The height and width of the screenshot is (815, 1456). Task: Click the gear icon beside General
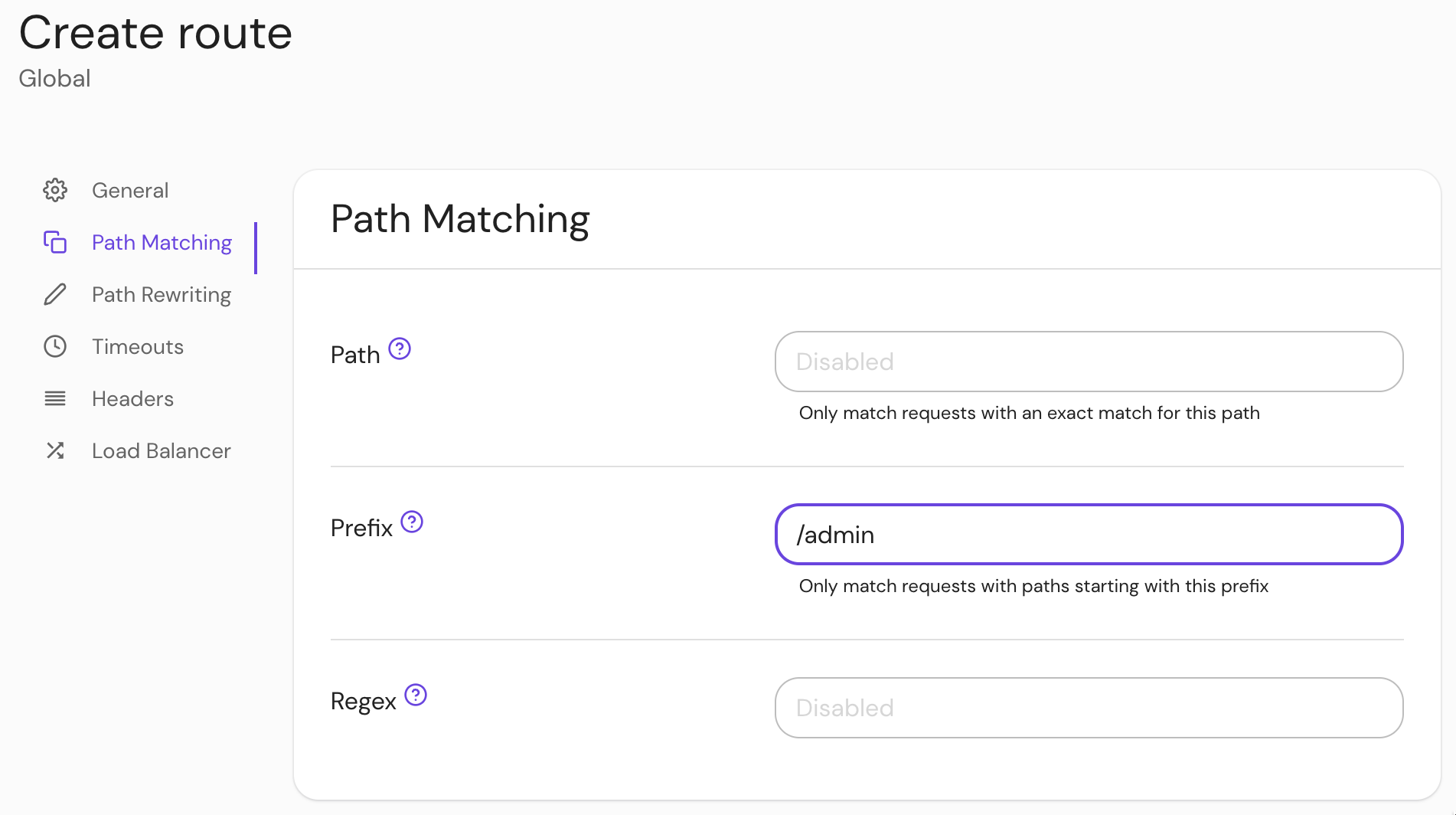(x=54, y=190)
